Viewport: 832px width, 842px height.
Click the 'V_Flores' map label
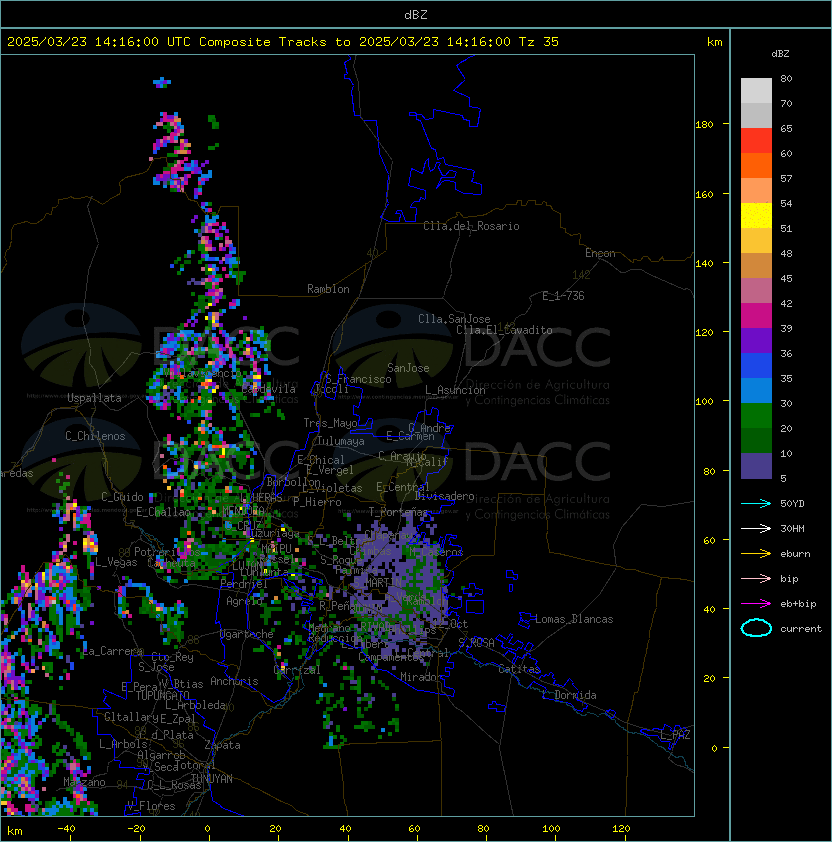[151, 806]
